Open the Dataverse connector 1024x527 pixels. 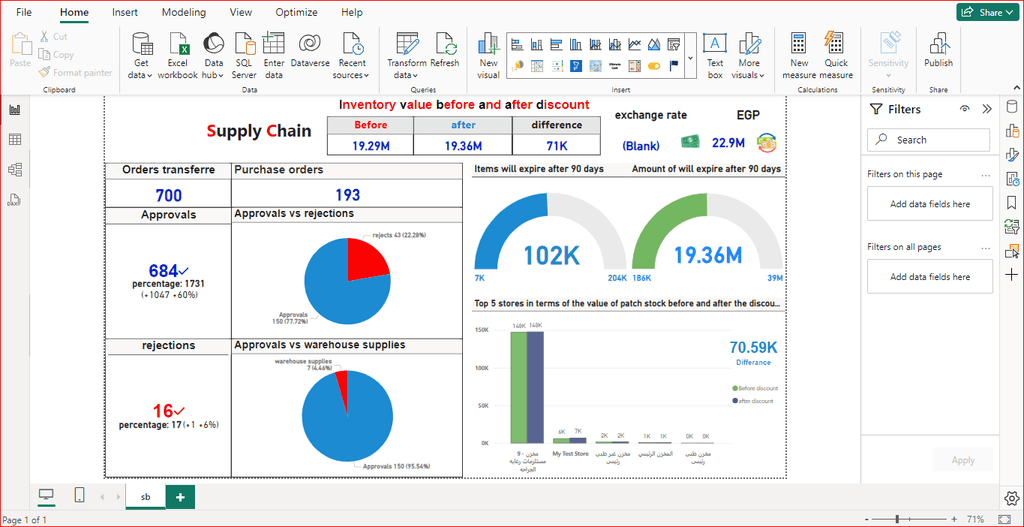310,51
